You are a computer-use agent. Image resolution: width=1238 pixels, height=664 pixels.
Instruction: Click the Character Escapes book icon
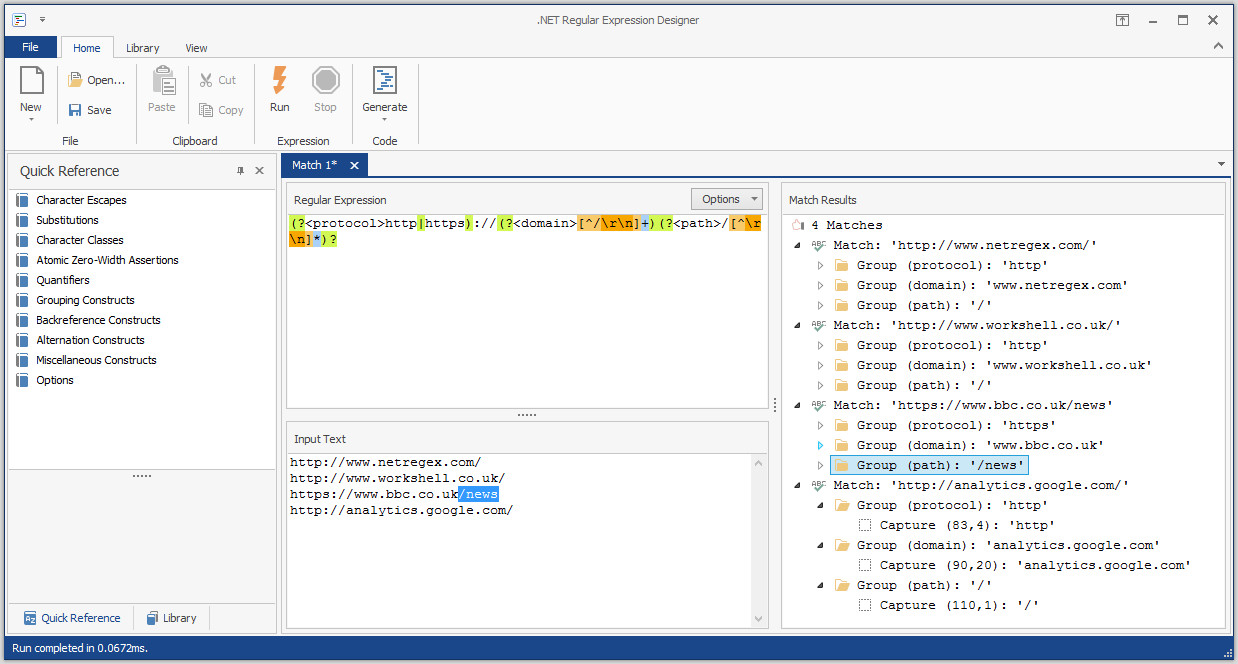coord(23,200)
